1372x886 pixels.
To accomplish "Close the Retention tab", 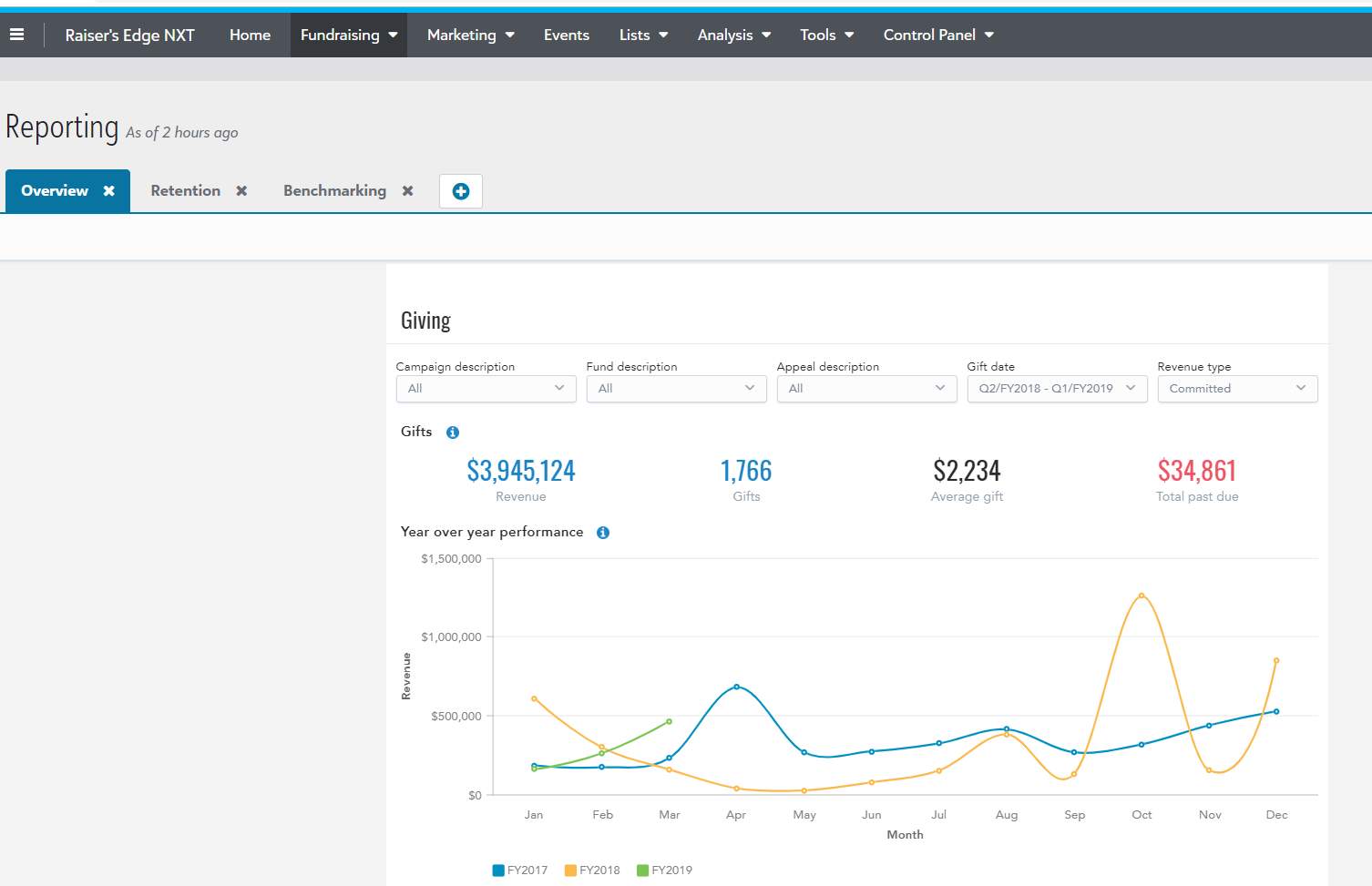I will click(241, 191).
